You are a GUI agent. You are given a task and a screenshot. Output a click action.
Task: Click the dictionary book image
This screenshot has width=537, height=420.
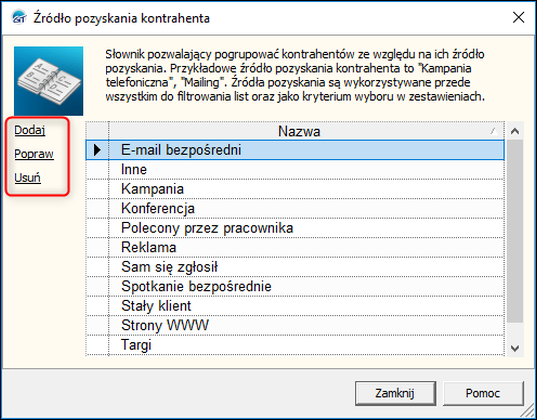tap(49, 81)
